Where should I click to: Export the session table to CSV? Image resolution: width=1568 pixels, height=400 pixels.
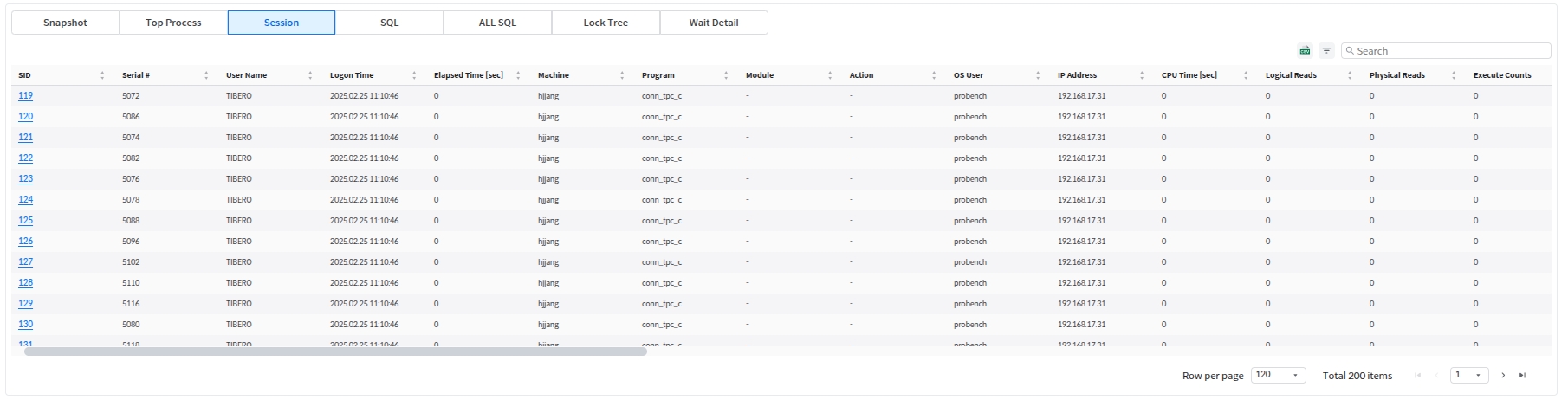[1305, 51]
